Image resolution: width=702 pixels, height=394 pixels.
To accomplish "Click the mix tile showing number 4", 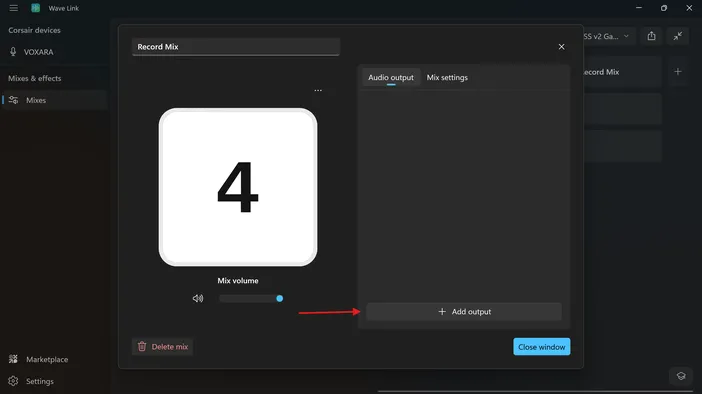I will coord(238,187).
